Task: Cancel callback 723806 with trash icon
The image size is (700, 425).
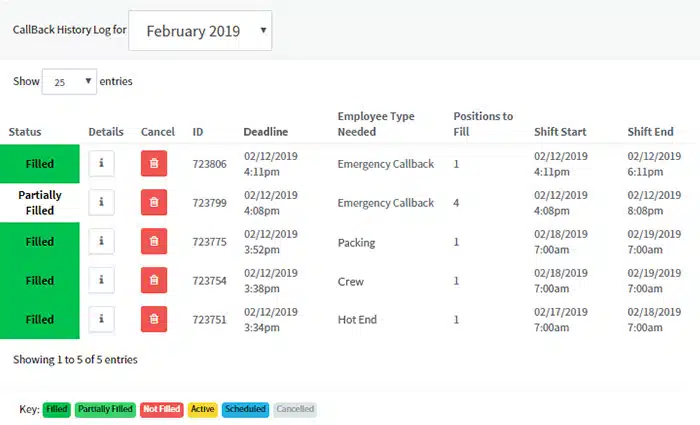Action: pos(154,163)
